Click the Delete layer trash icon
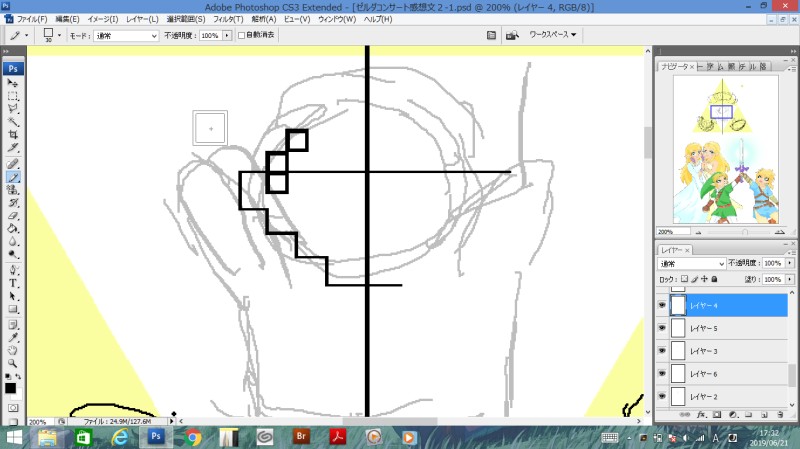 coord(780,415)
